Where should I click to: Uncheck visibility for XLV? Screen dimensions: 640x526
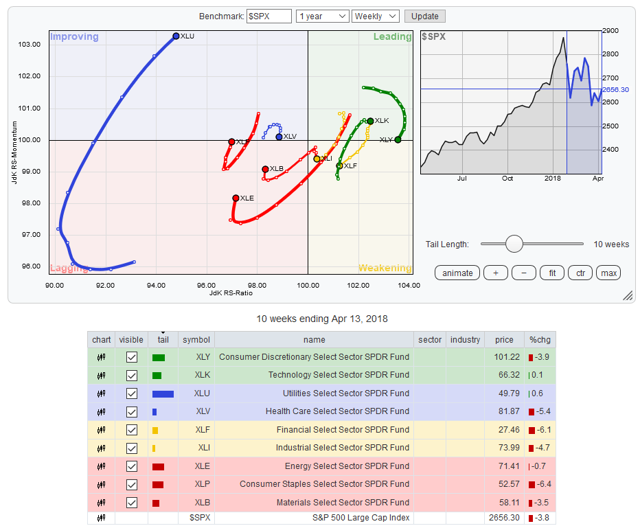(x=131, y=412)
